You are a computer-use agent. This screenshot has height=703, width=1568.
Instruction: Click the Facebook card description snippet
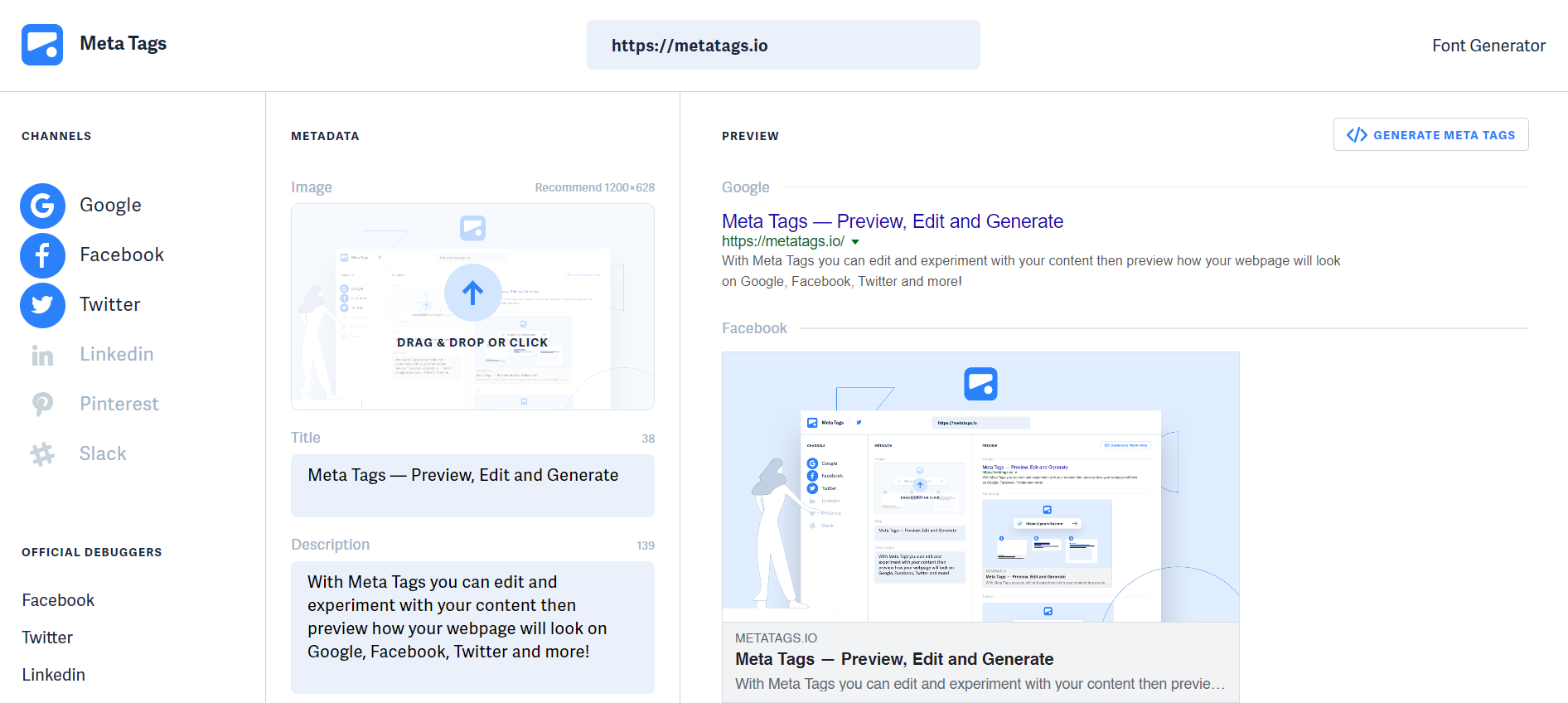(980, 684)
